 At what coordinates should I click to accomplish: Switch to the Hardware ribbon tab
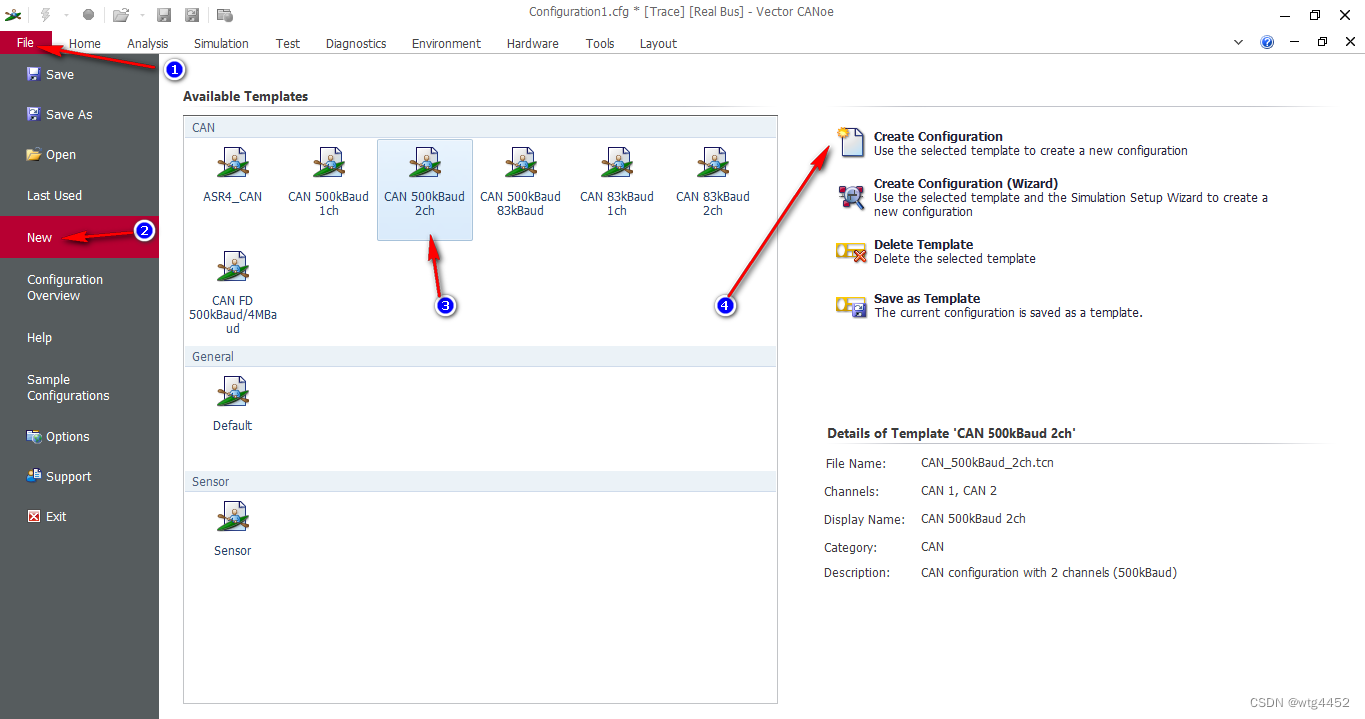[533, 43]
